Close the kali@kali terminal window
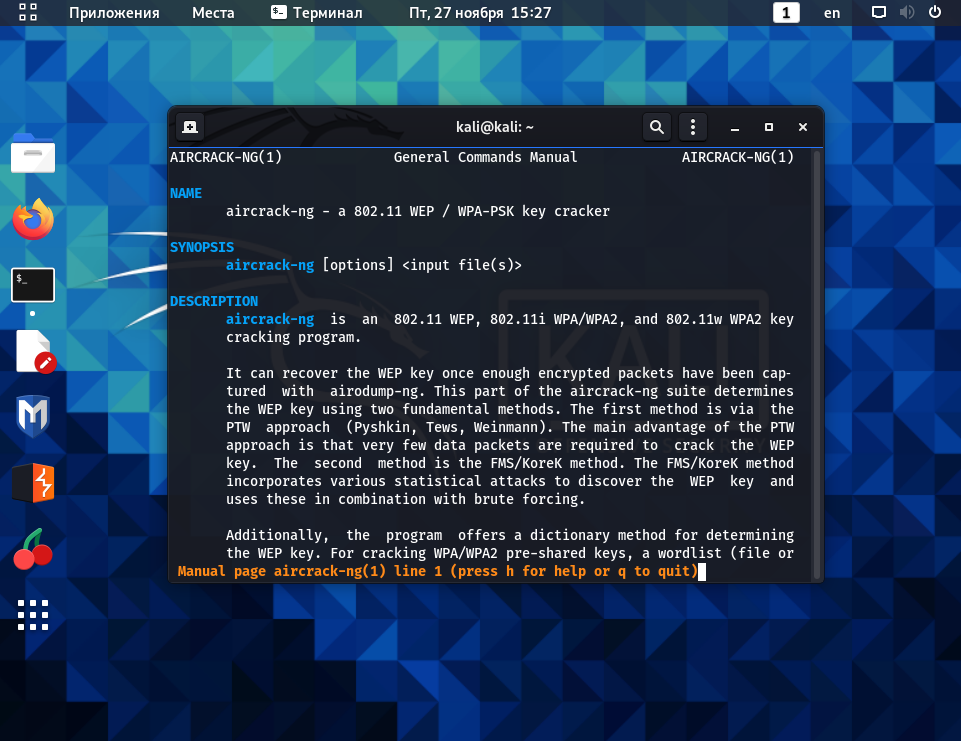This screenshot has width=961, height=741. click(803, 127)
